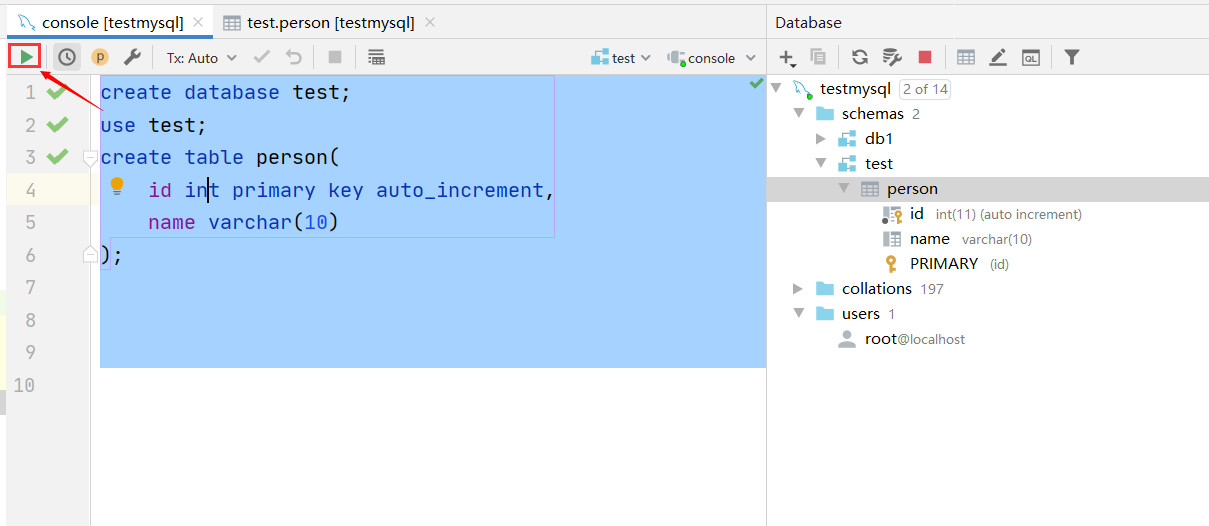1209x526 pixels.
Task: Expand the collations folder
Action: click(798, 289)
